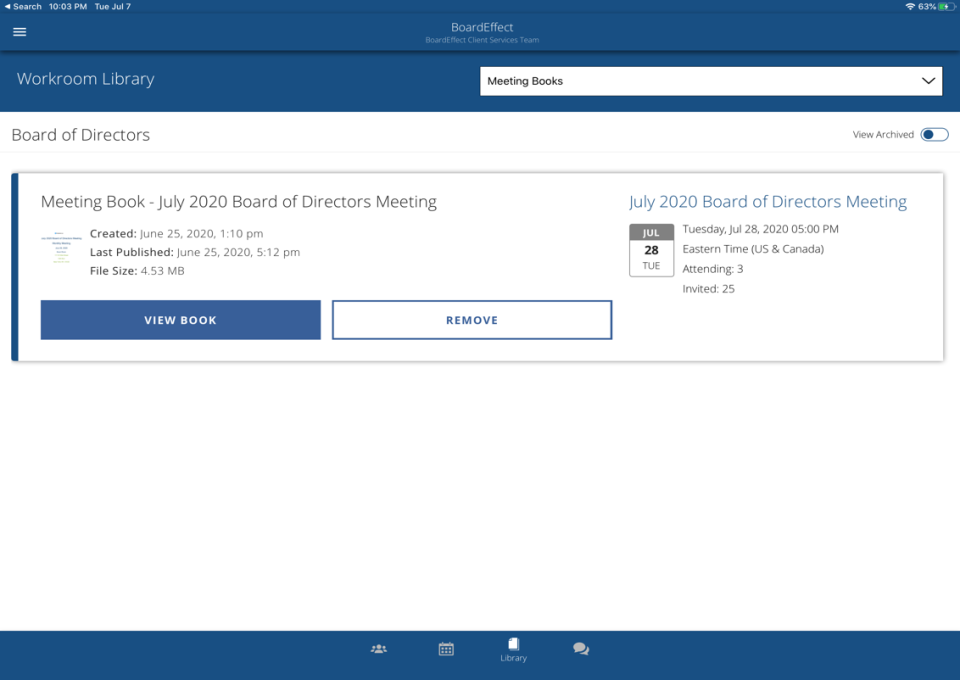Open July 2020 Board of Directors Meeting link
The image size is (960, 680).
coord(768,201)
